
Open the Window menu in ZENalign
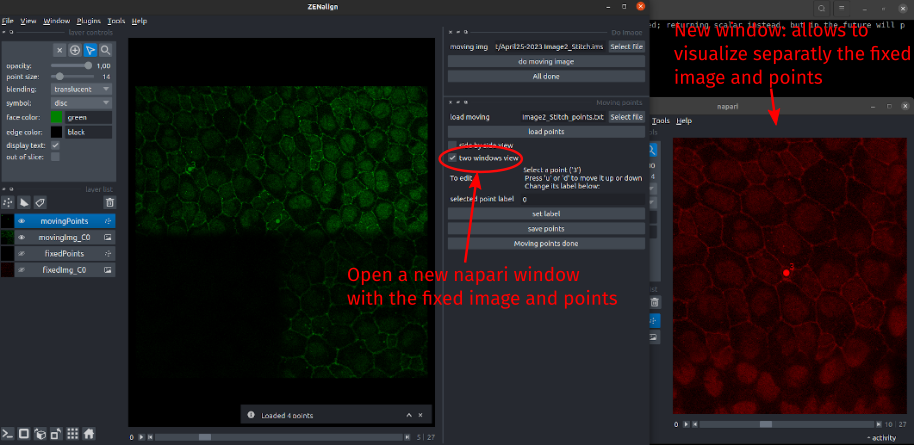57,20
